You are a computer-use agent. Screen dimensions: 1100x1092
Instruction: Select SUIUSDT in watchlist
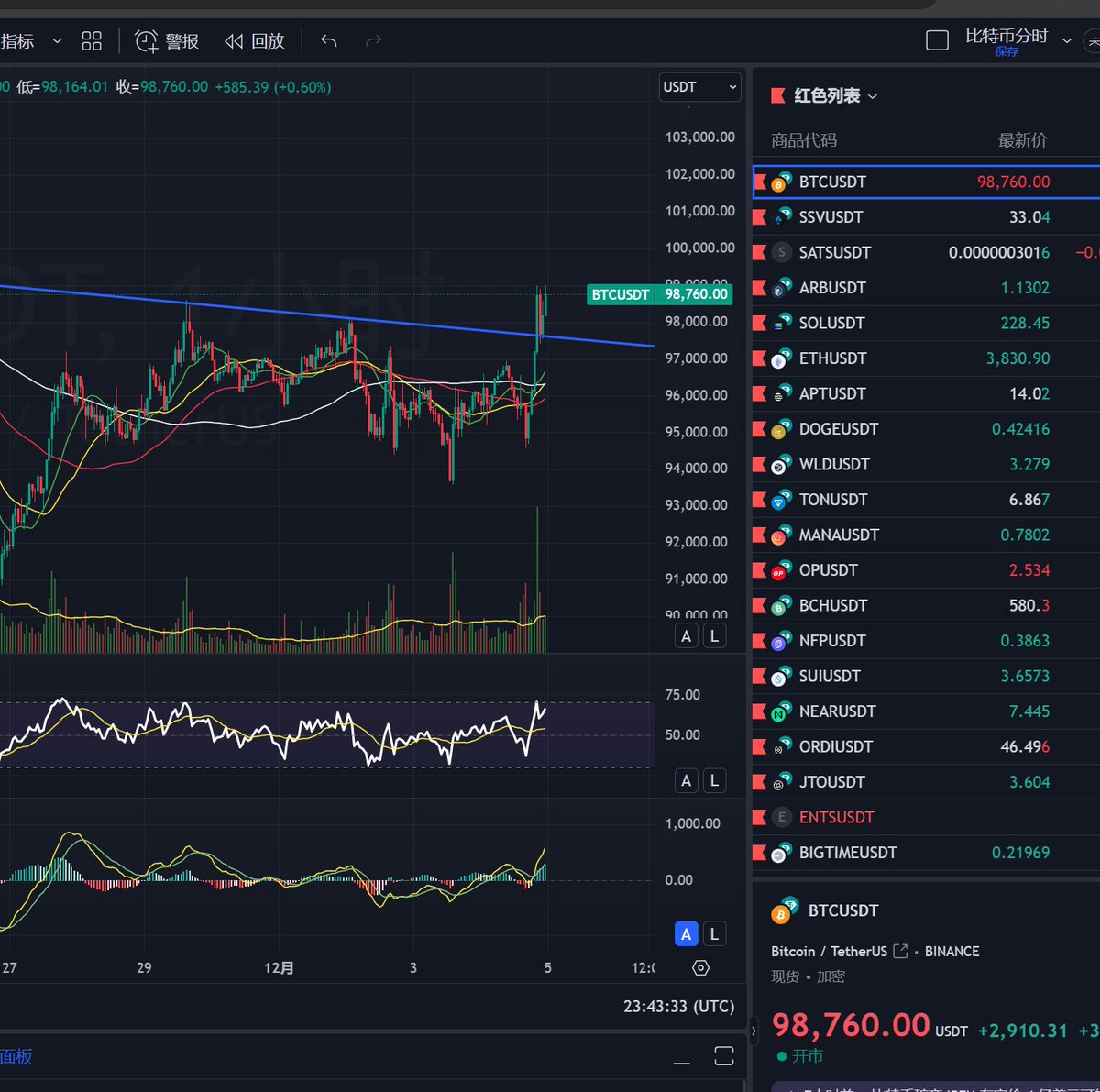click(926, 676)
